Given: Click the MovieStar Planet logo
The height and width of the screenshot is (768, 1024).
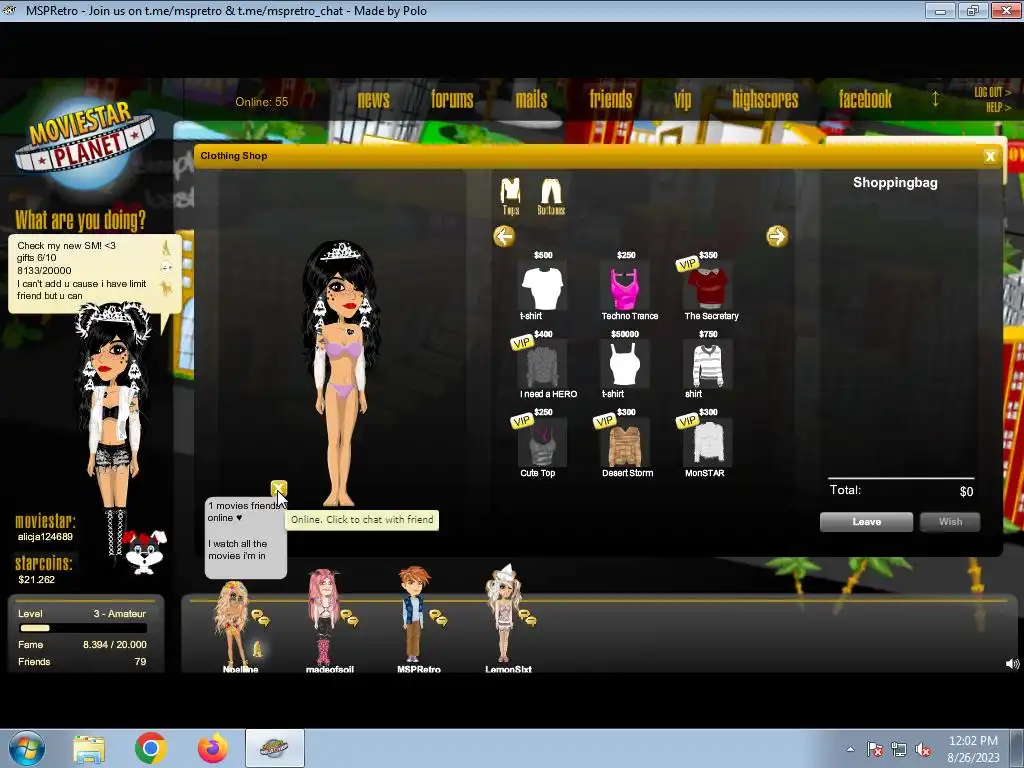Looking at the screenshot, I should (85, 139).
